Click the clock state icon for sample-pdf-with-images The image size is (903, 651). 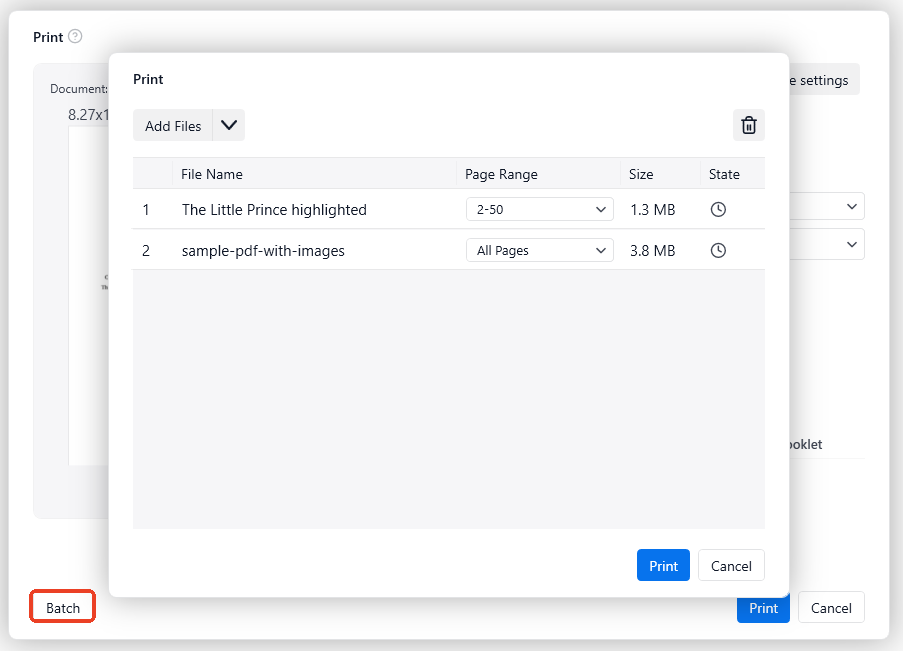pos(718,250)
